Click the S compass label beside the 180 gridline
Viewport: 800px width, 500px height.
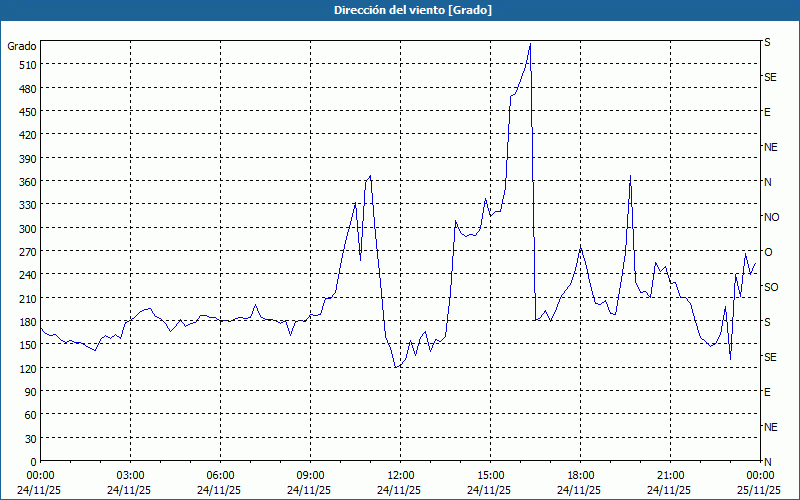pyautogui.click(x=767, y=322)
